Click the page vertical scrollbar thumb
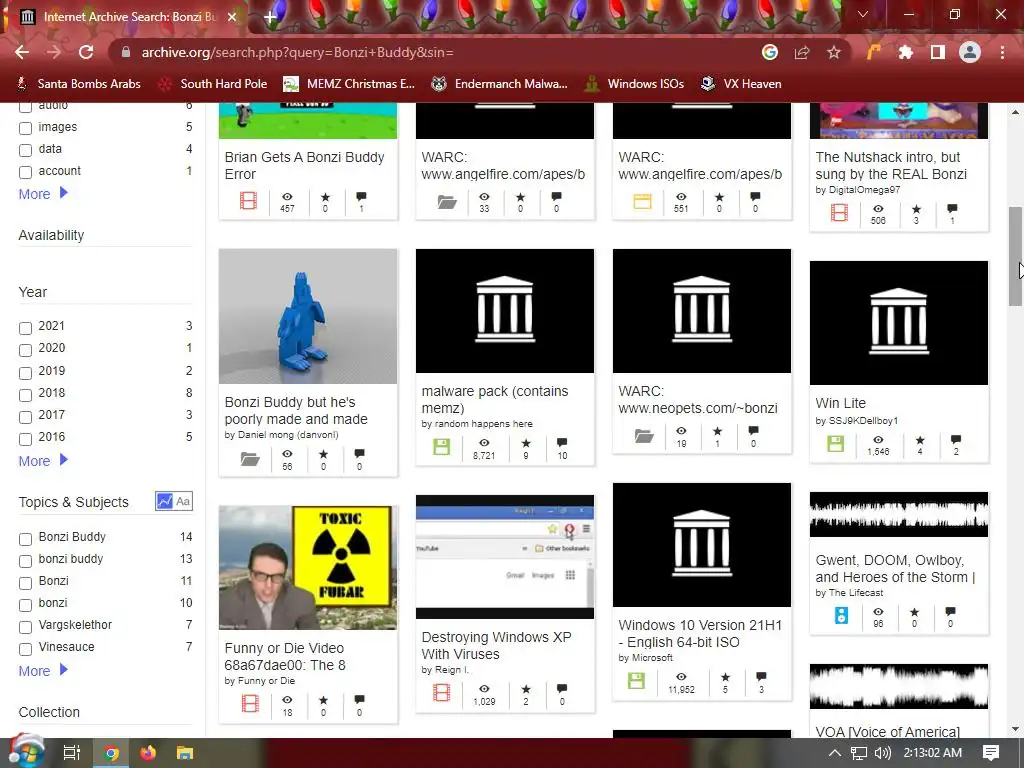 (x=1014, y=256)
